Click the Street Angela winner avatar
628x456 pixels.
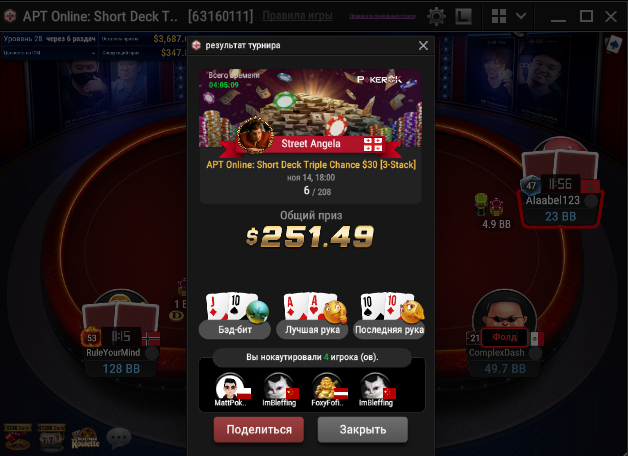pyautogui.click(x=255, y=135)
